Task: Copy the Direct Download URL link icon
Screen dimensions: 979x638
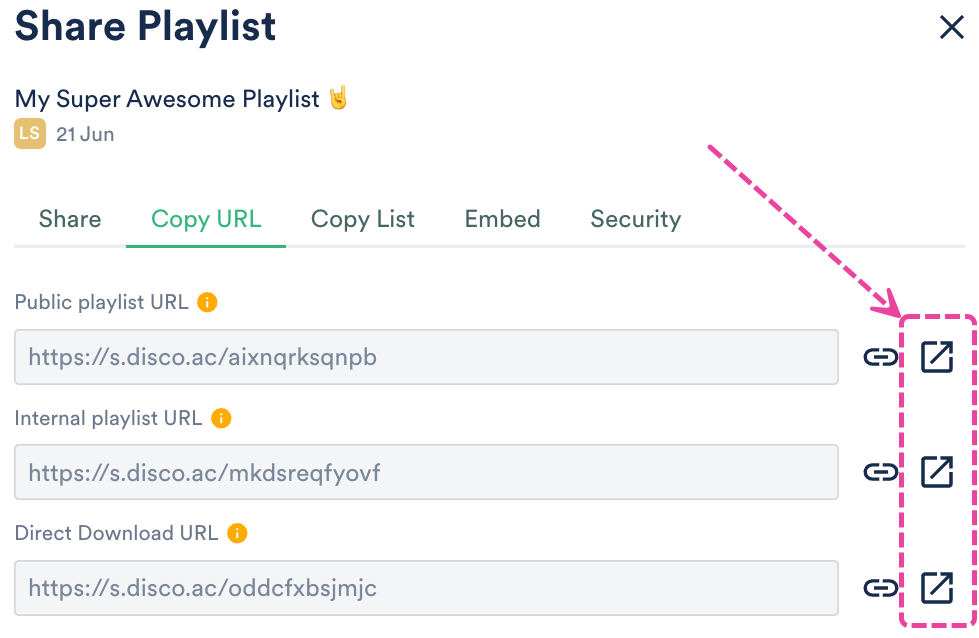Action: pos(881,587)
